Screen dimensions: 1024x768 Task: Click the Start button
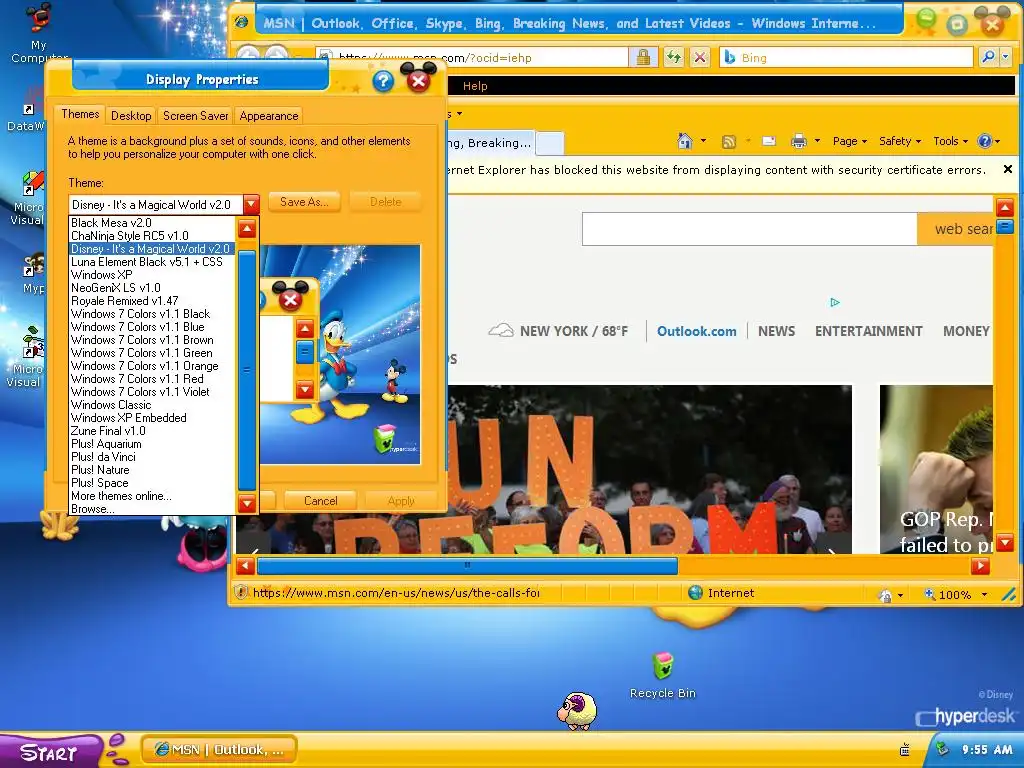50,752
